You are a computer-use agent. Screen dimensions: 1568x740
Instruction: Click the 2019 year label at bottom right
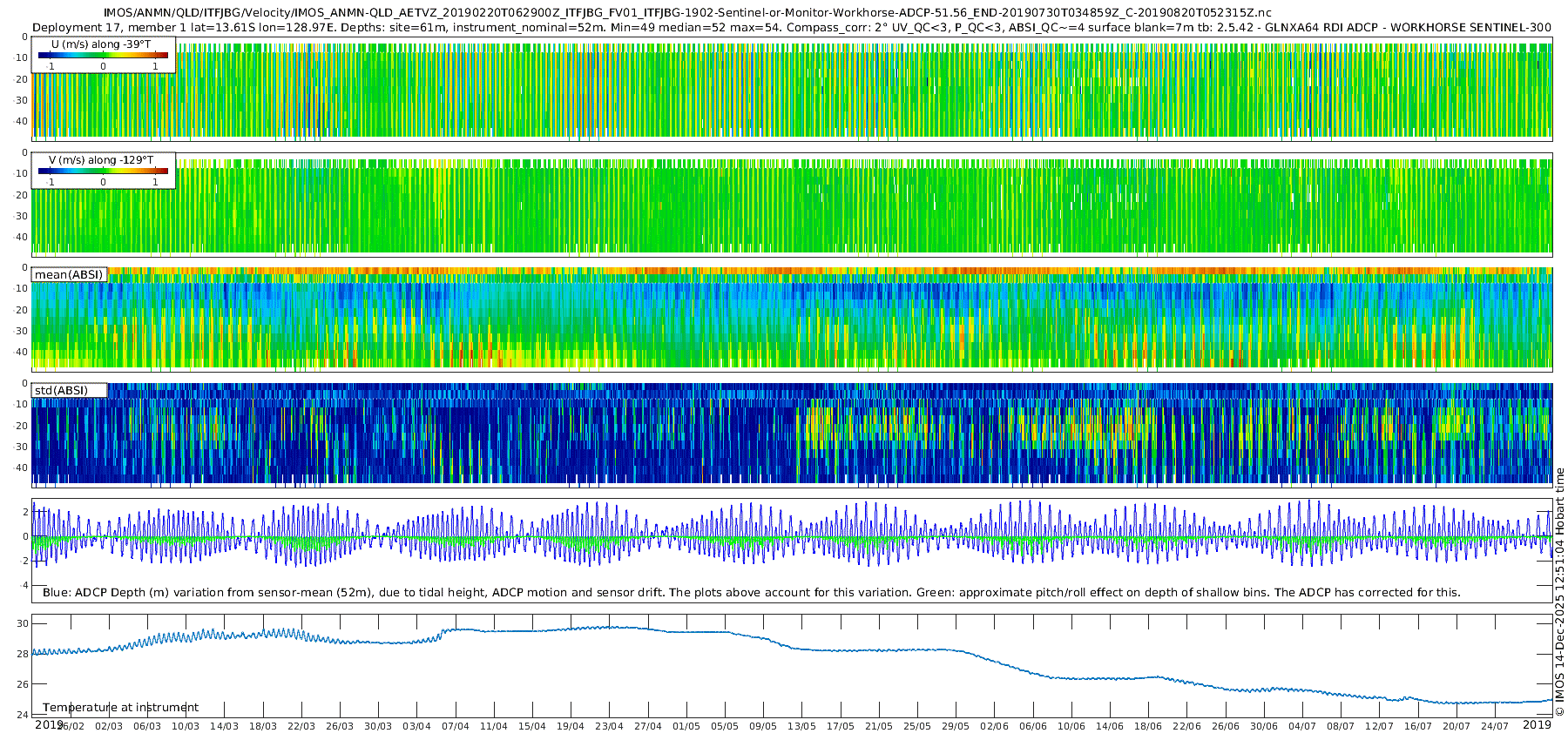click(1537, 724)
